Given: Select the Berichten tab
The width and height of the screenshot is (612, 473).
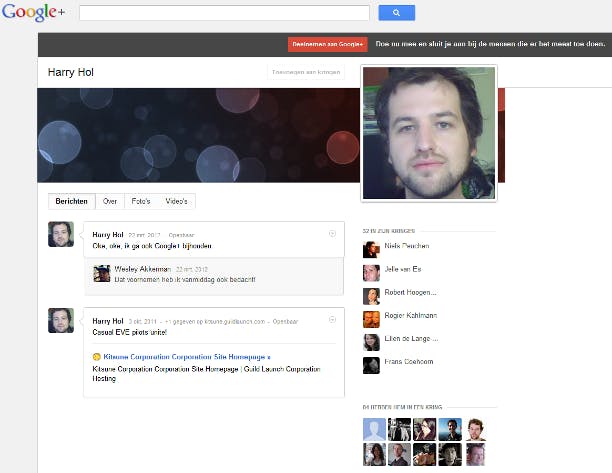Looking at the screenshot, I should 71,201.
